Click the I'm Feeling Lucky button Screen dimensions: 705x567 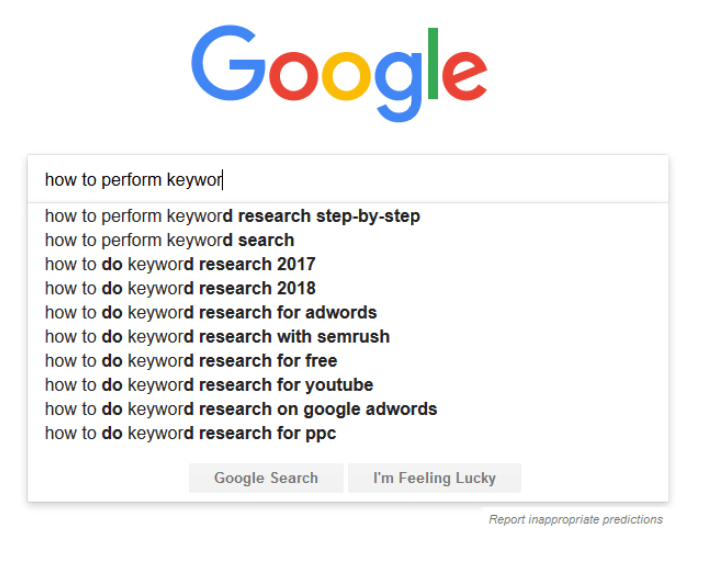[434, 478]
